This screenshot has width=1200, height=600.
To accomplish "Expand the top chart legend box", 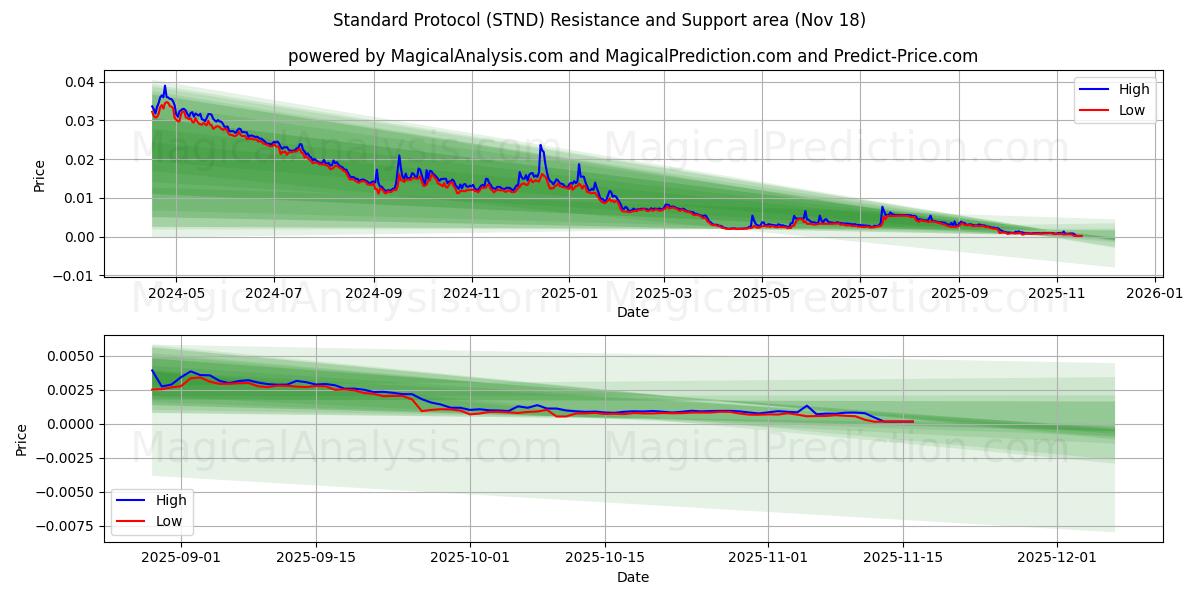I will pyautogui.click(x=1117, y=98).
